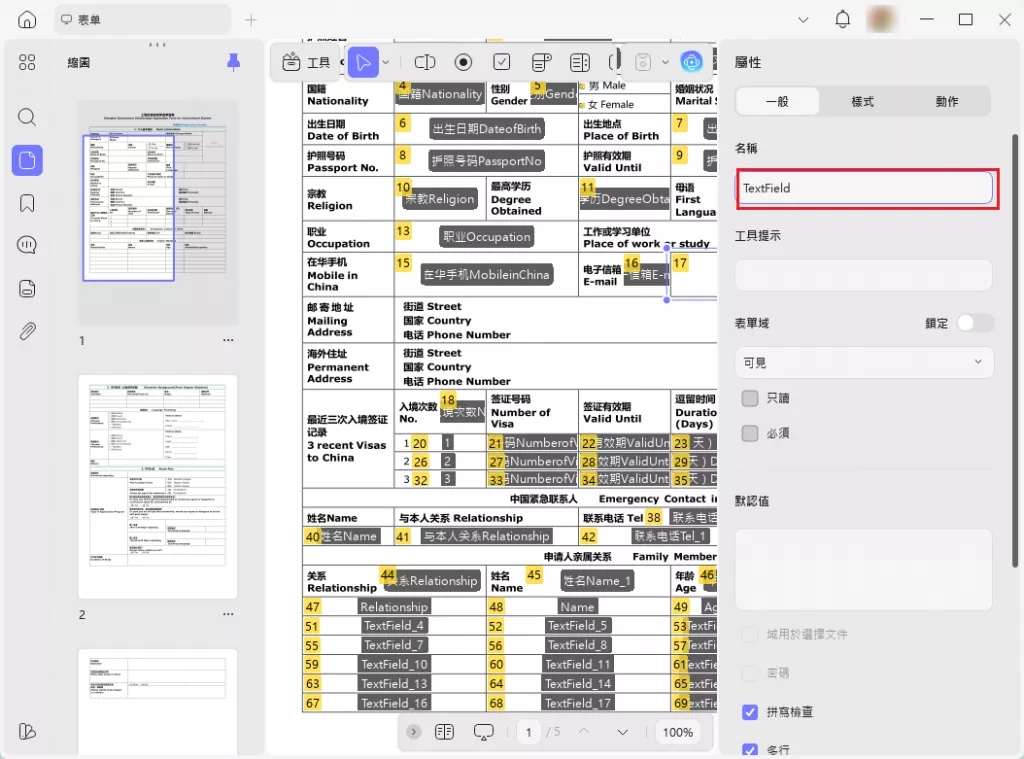
Task: Select the text field tool in toolbar
Action: pyautogui.click(x=425, y=62)
